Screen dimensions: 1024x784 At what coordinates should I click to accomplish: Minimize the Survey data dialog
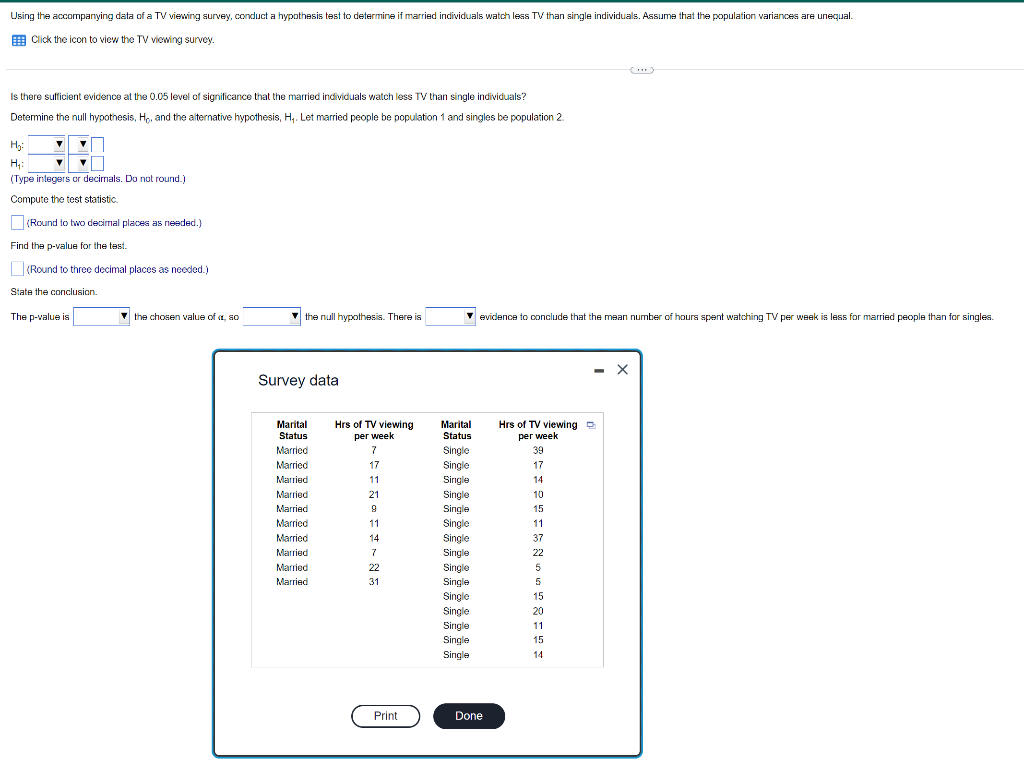[599, 370]
